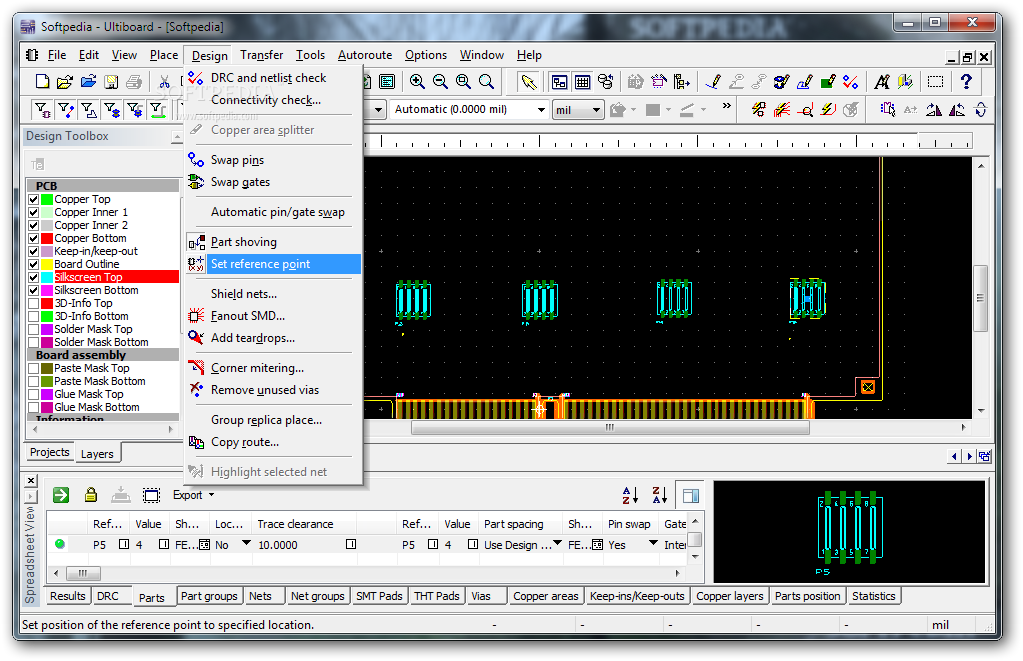Click the P5 part preview thumbnail

(849, 532)
